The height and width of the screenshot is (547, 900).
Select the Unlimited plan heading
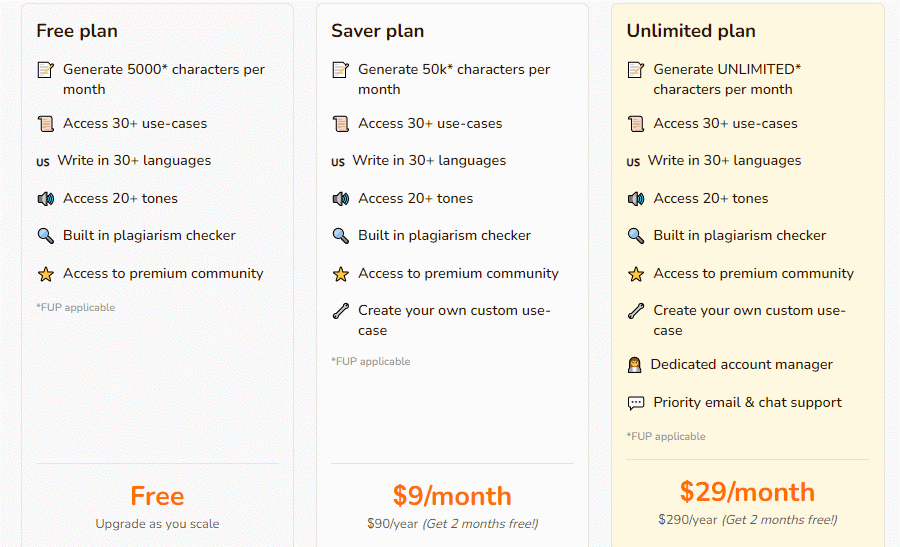coord(691,31)
